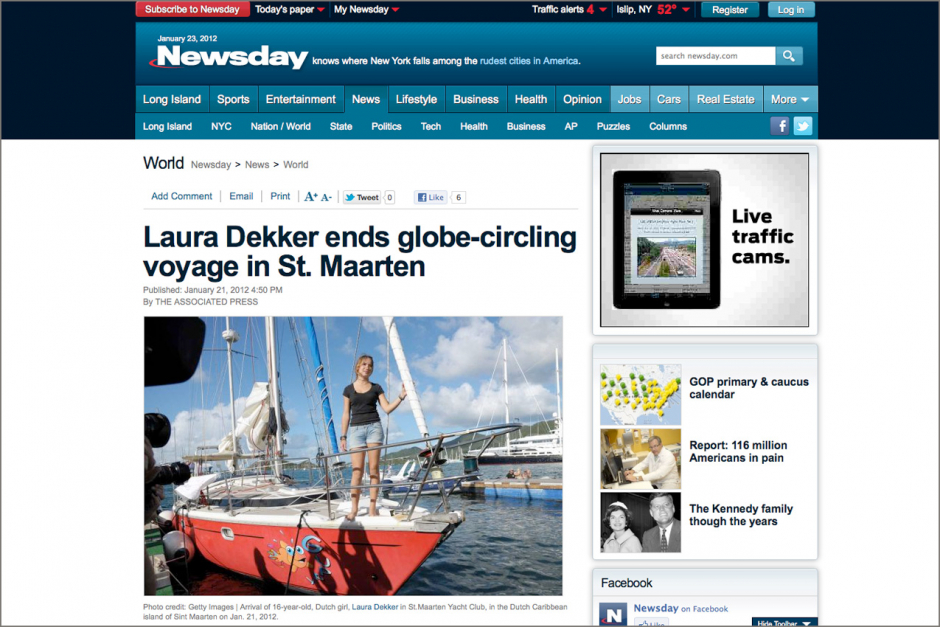Open the GOP primary calendar map thumbnail
940x627 pixels.
pos(640,395)
